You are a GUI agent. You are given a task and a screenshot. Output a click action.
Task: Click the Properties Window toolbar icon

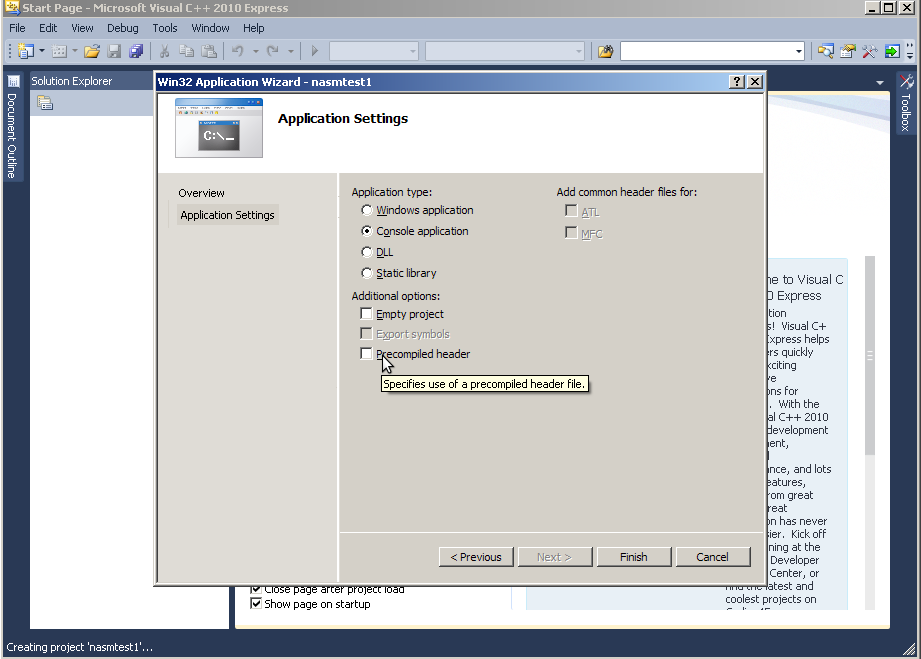click(x=848, y=51)
